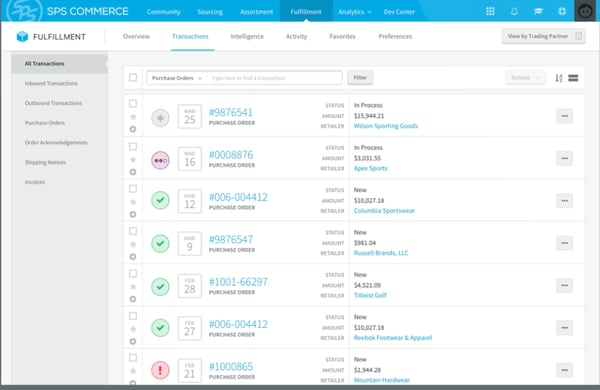Check the box for order #9876547
The width and height of the screenshot is (600, 390).
pyautogui.click(x=133, y=231)
